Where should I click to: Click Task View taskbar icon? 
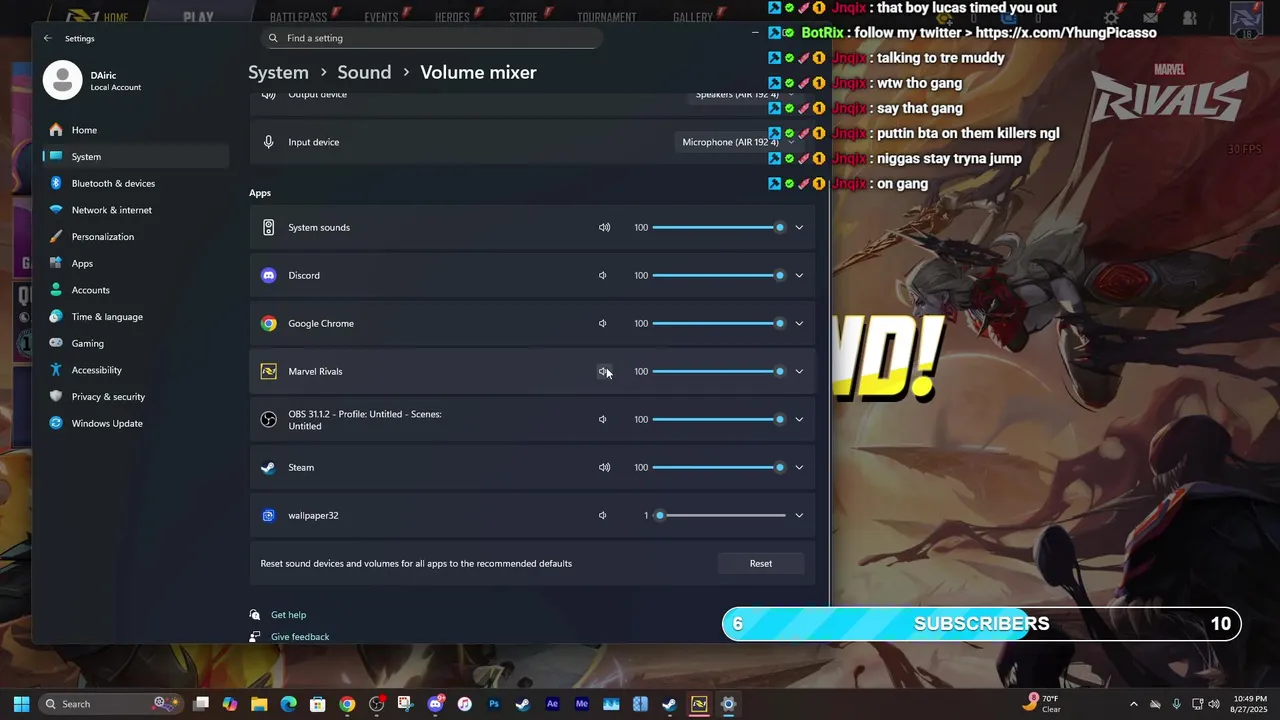(201, 704)
